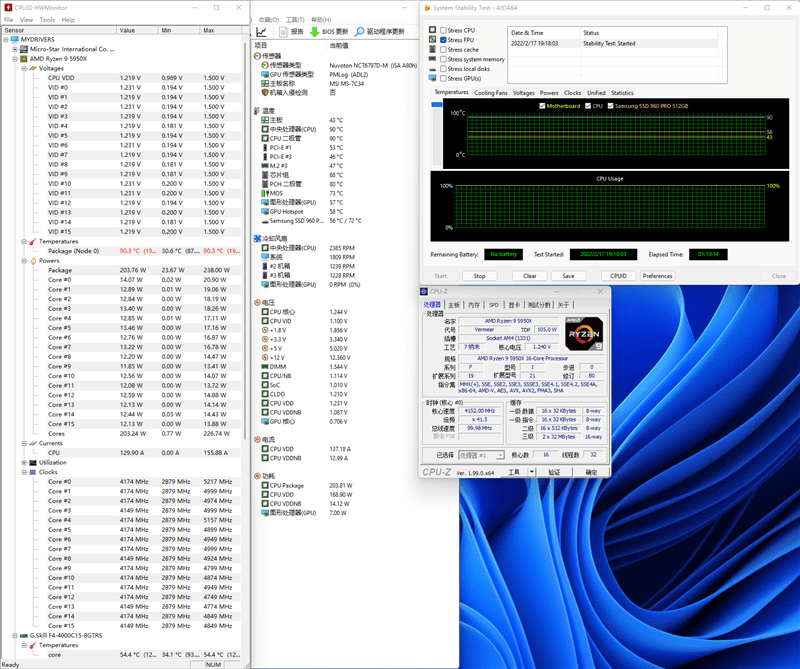Uncheck the Samsung SSD 960 PRO graph checkbox

point(610,106)
